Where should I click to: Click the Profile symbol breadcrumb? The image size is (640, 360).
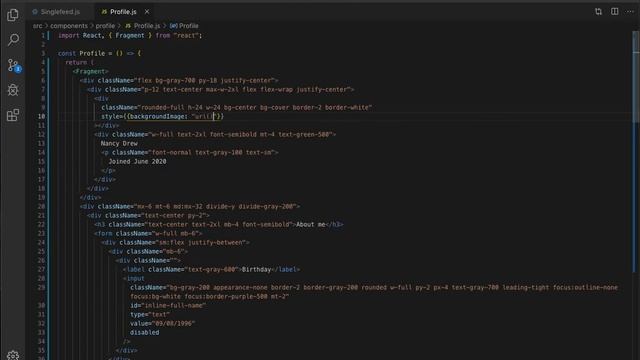184,26
